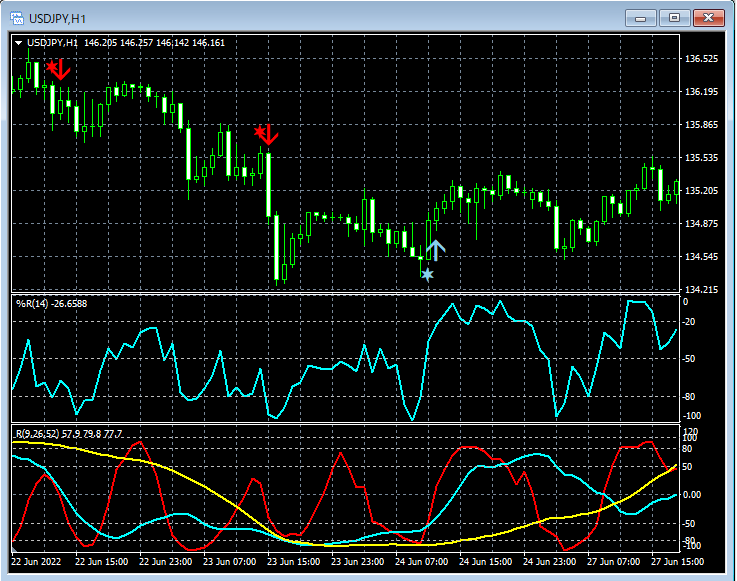Screen dimensions: 737x581
Task: Select the R(9,26,52) indicator label
Action: pyautogui.click(x=69, y=433)
